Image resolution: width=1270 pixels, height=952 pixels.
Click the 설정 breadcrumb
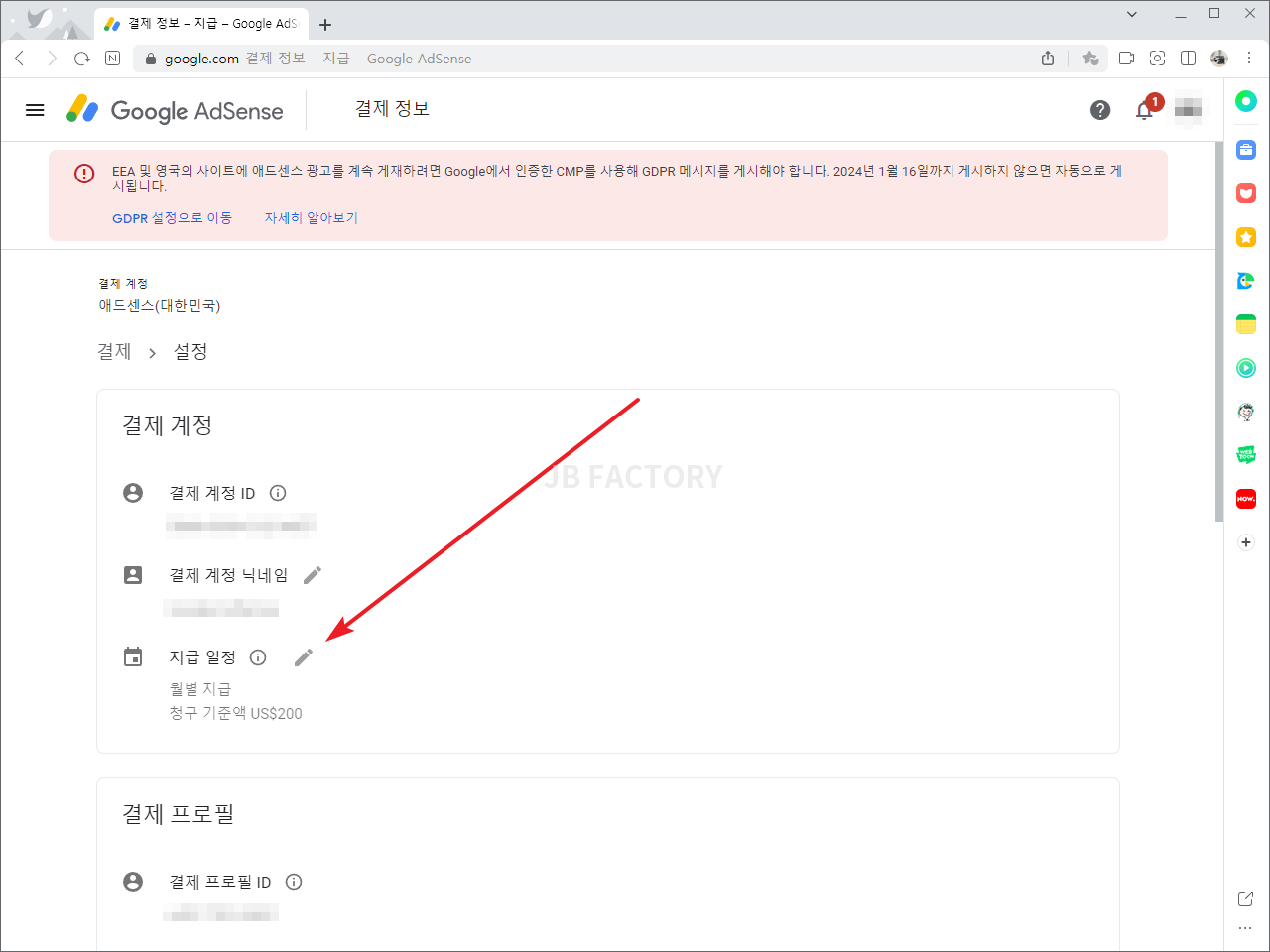(190, 351)
